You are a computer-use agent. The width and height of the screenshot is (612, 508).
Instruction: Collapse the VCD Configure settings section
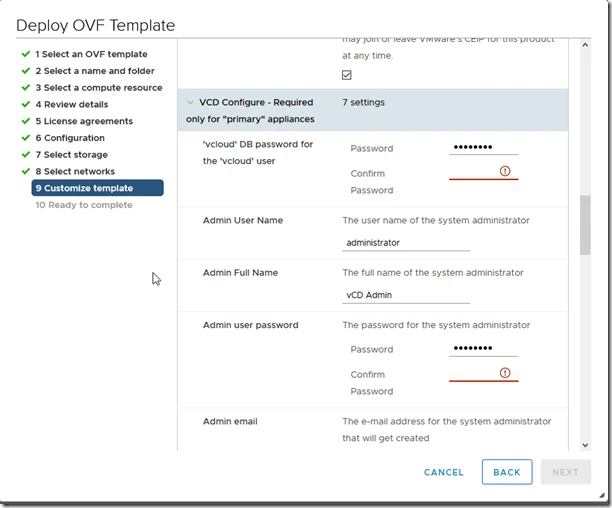coord(190,103)
